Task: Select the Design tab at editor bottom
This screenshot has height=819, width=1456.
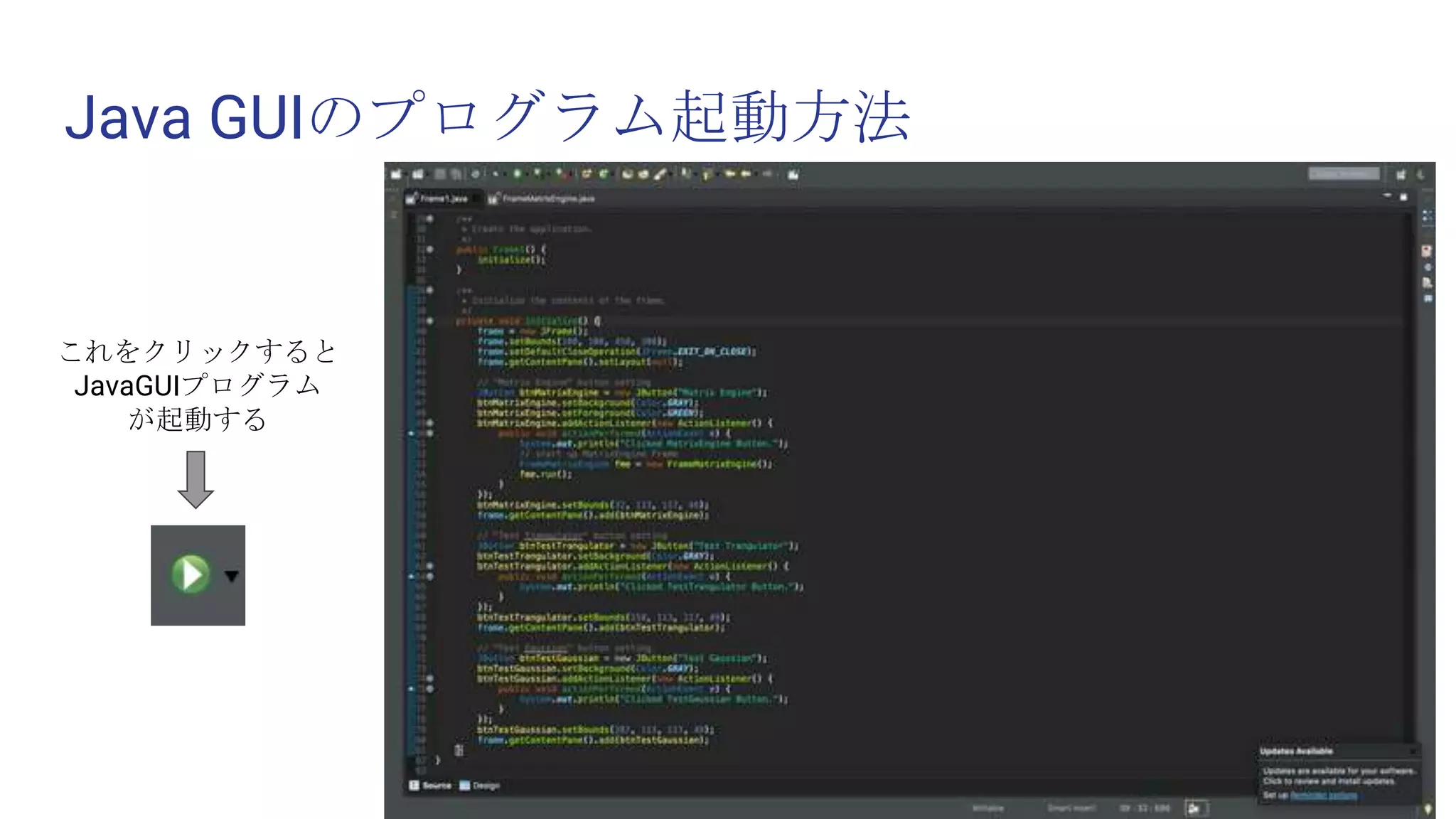Action: click(480, 786)
